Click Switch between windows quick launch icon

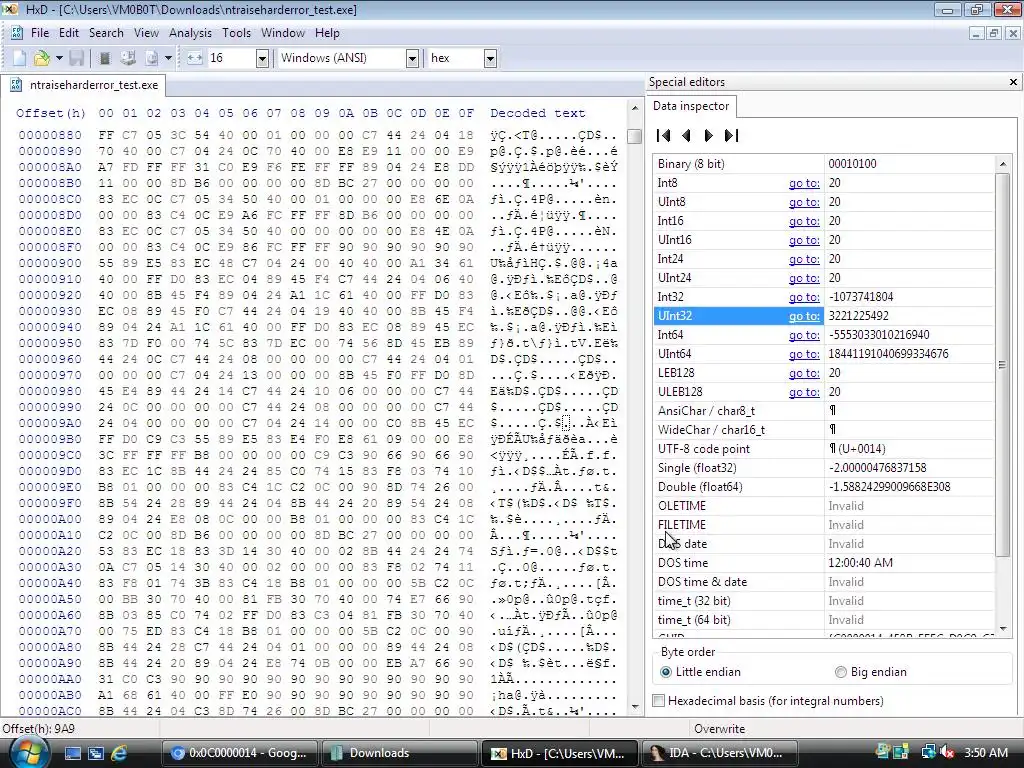tap(96, 753)
